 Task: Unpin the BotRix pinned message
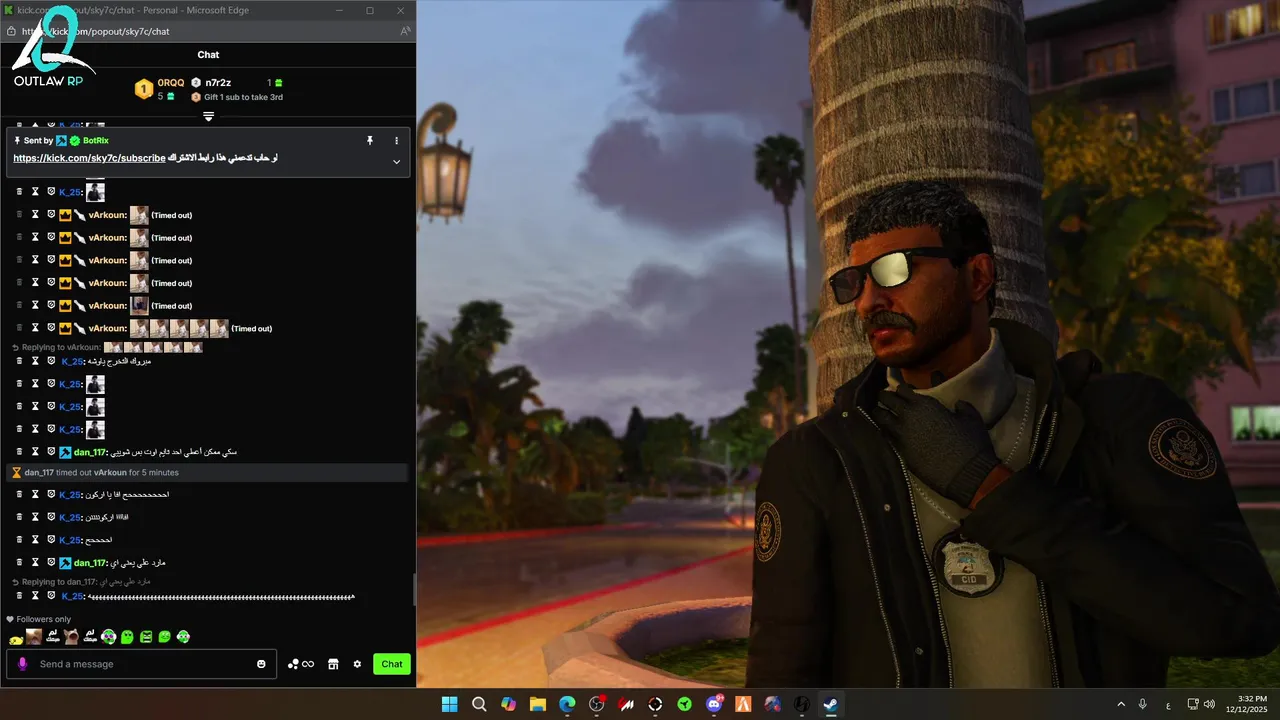tap(369, 141)
